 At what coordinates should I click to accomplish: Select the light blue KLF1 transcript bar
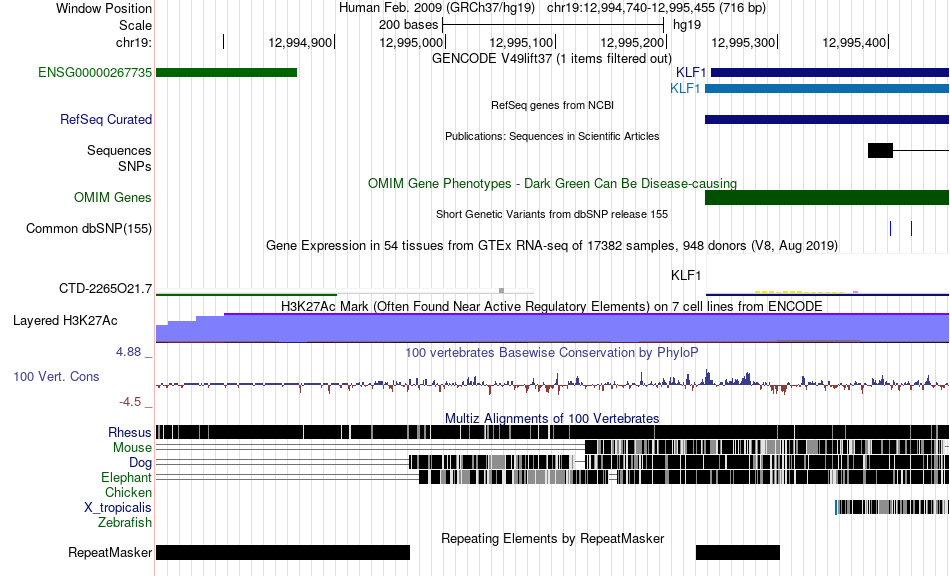[x=827, y=88]
